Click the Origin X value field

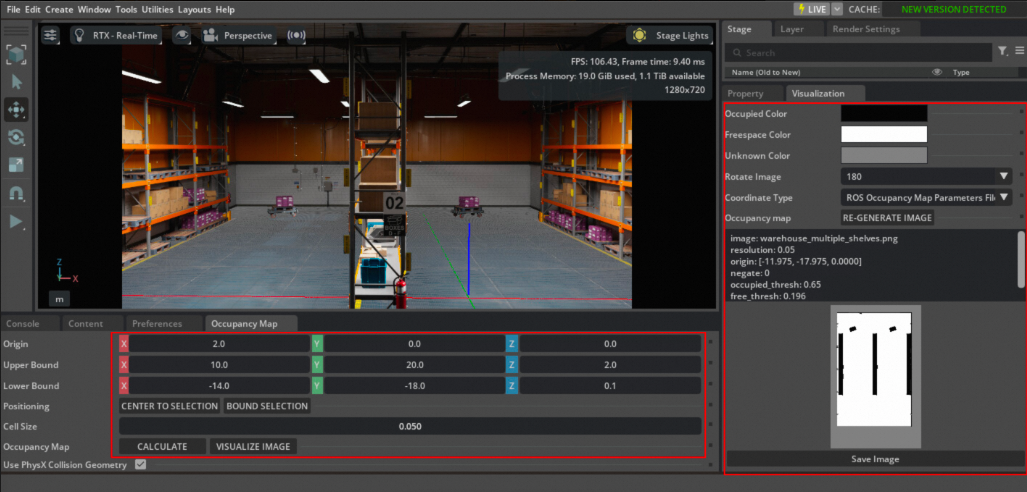click(x=219, y=344)
